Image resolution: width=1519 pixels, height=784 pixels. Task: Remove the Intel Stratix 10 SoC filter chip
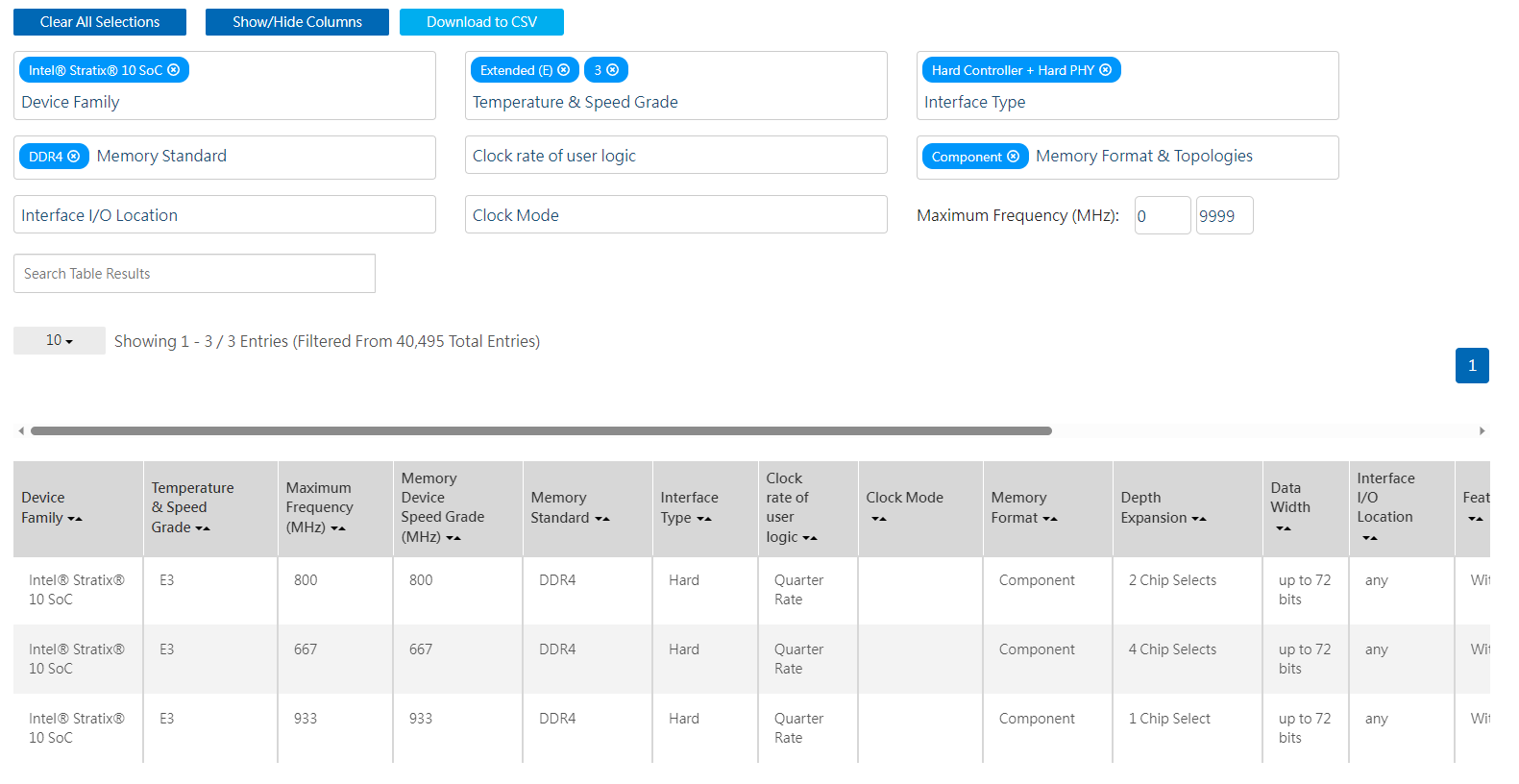(x=174, y=70)
